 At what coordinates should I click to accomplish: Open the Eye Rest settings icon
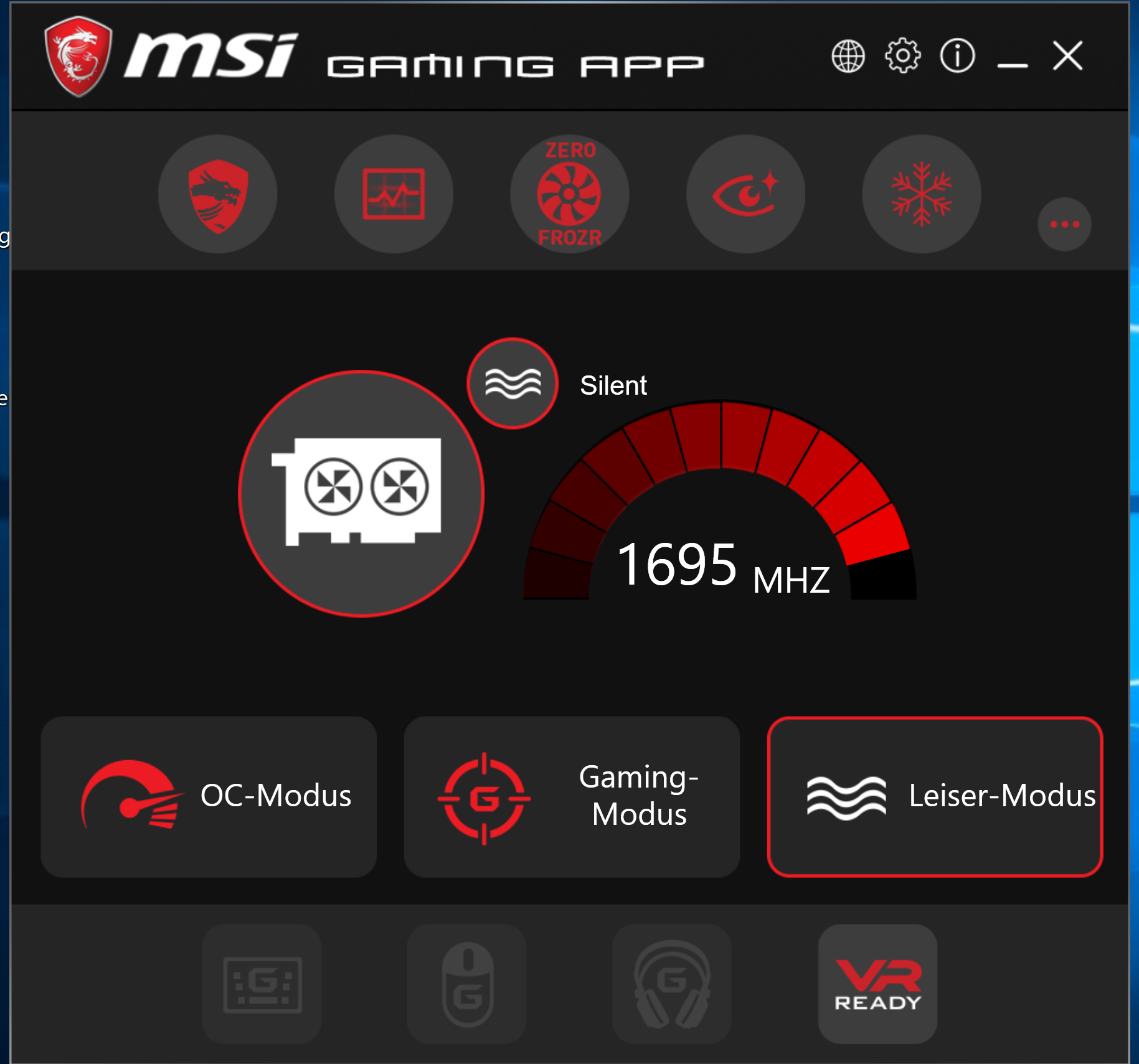point(745,194)
